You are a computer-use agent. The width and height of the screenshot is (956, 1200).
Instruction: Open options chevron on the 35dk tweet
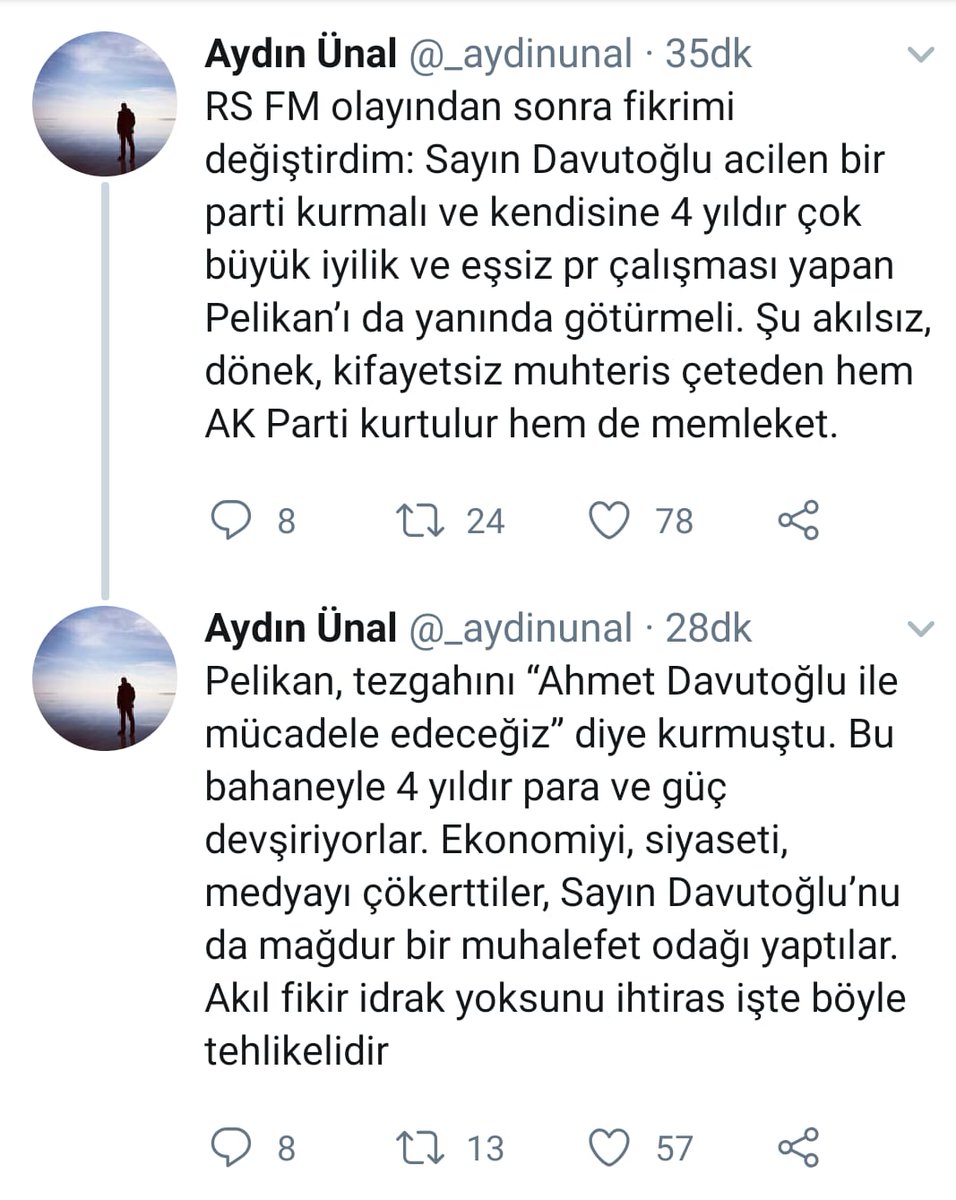[x=918, y=56]
